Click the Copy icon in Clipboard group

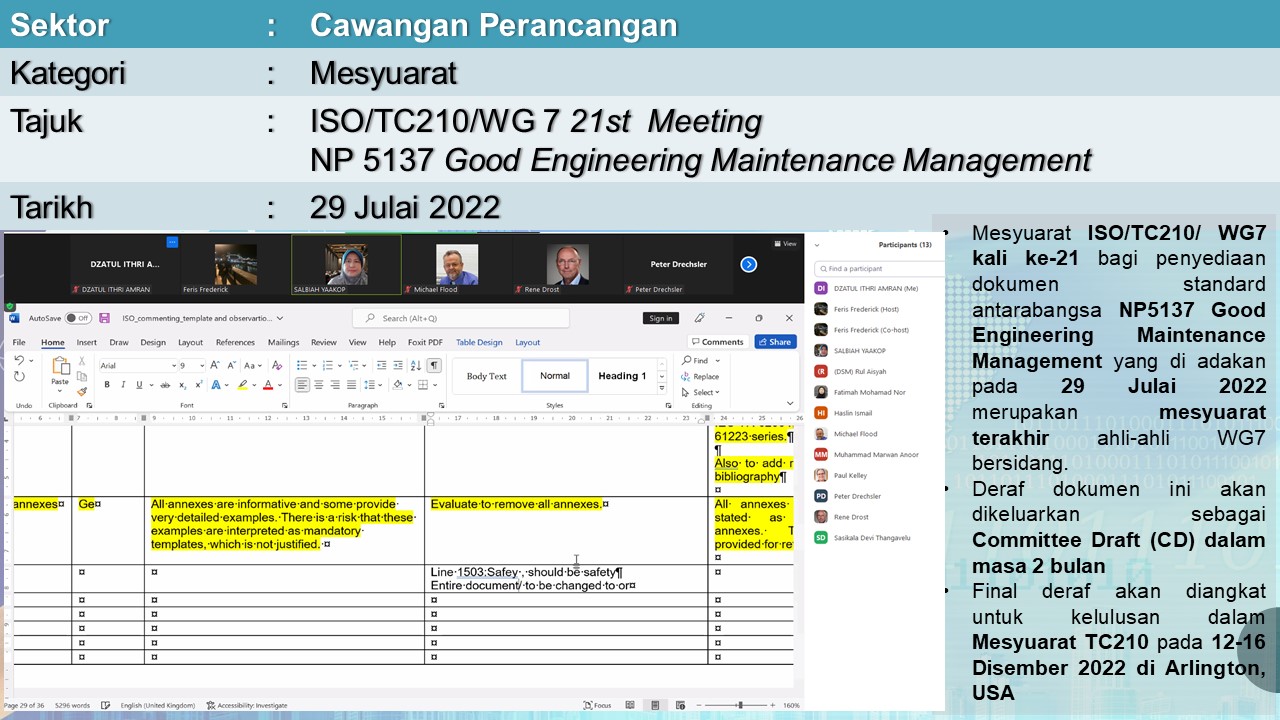click(82, 376)
